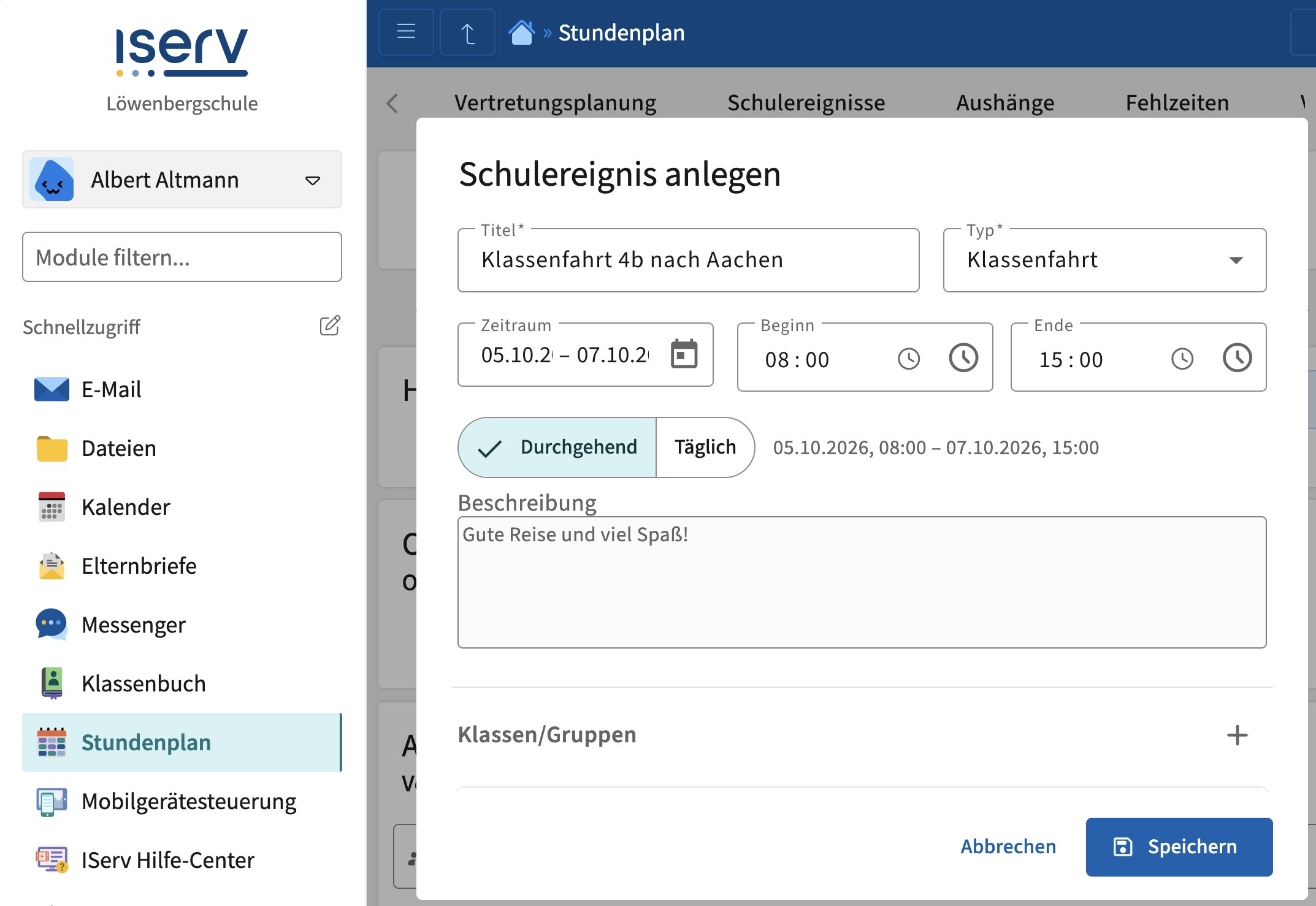The height and width of the screenshot is (906, 1316).
Task: Open the home icon in breadcrumb
Action: coord(521,32)
